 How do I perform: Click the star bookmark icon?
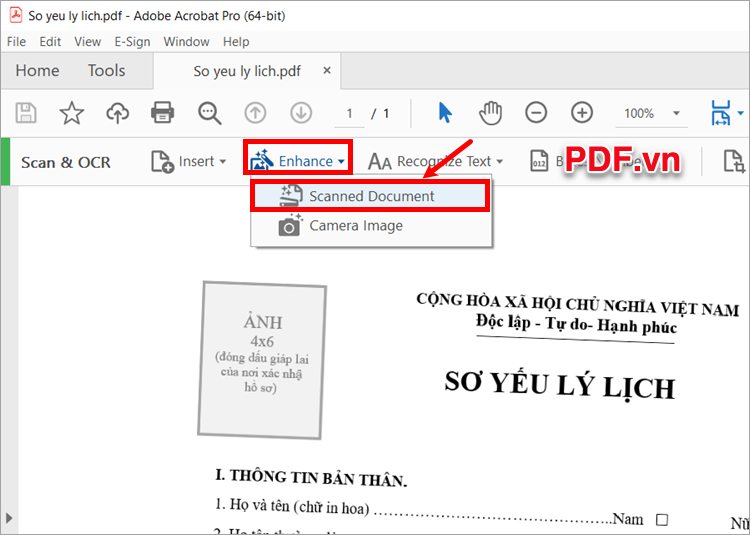[x=72, y=113]
